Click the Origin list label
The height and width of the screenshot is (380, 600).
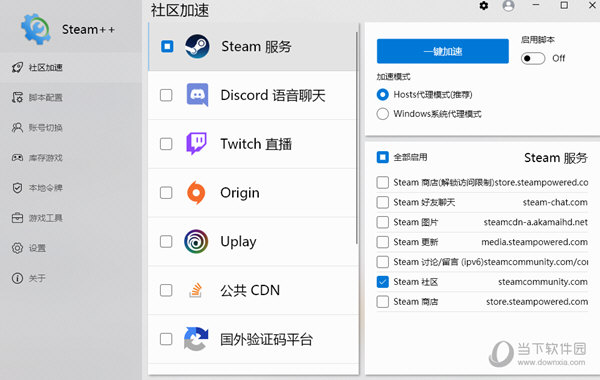(240, 193)
